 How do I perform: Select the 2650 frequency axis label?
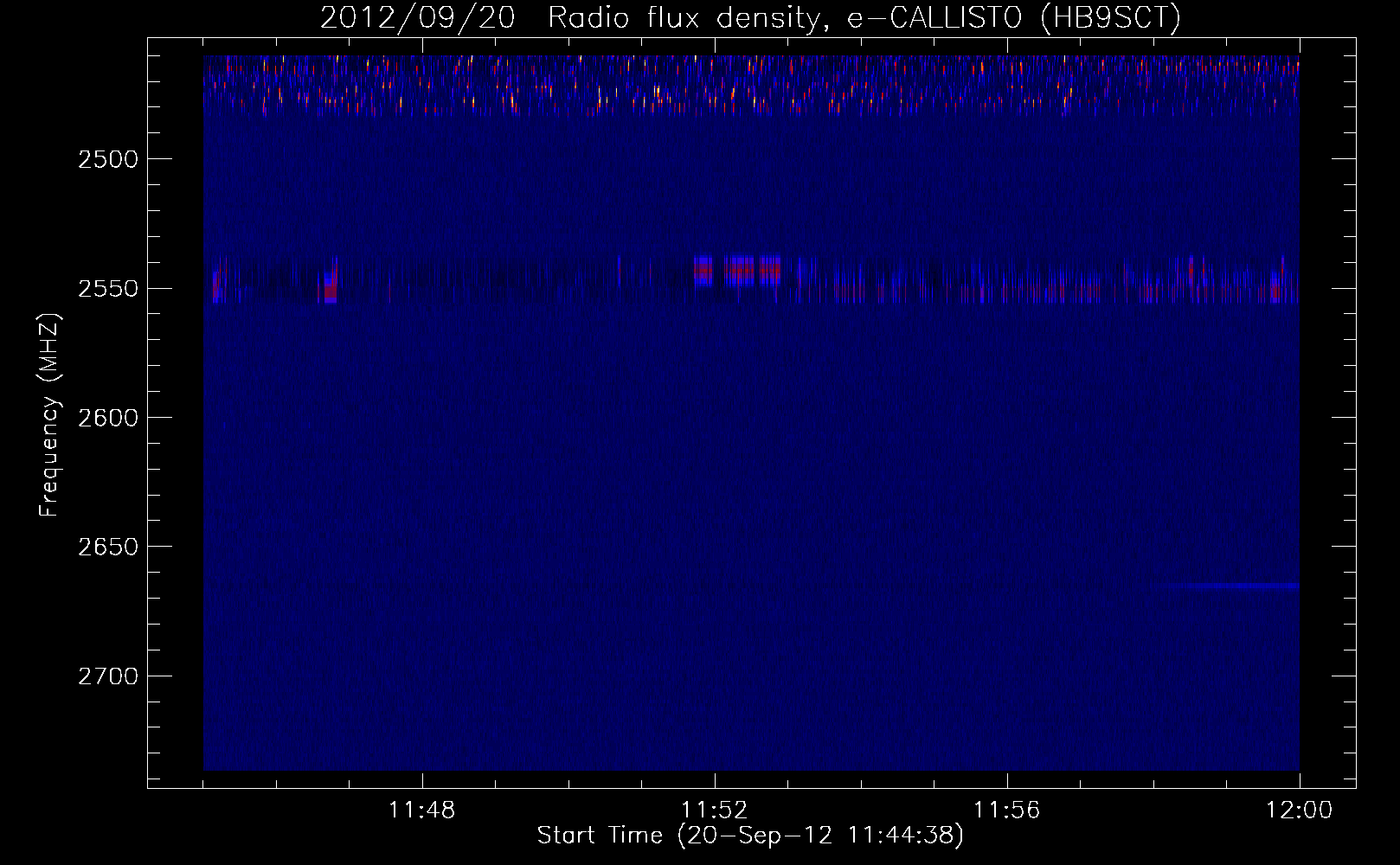pos(108,547)
